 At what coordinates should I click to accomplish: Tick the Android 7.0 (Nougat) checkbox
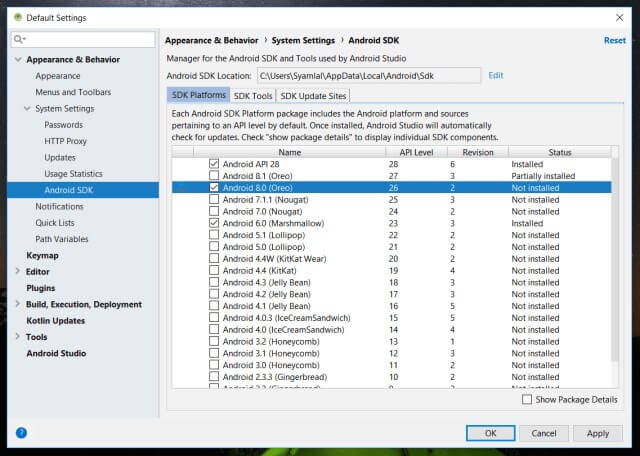click(213, 212)
